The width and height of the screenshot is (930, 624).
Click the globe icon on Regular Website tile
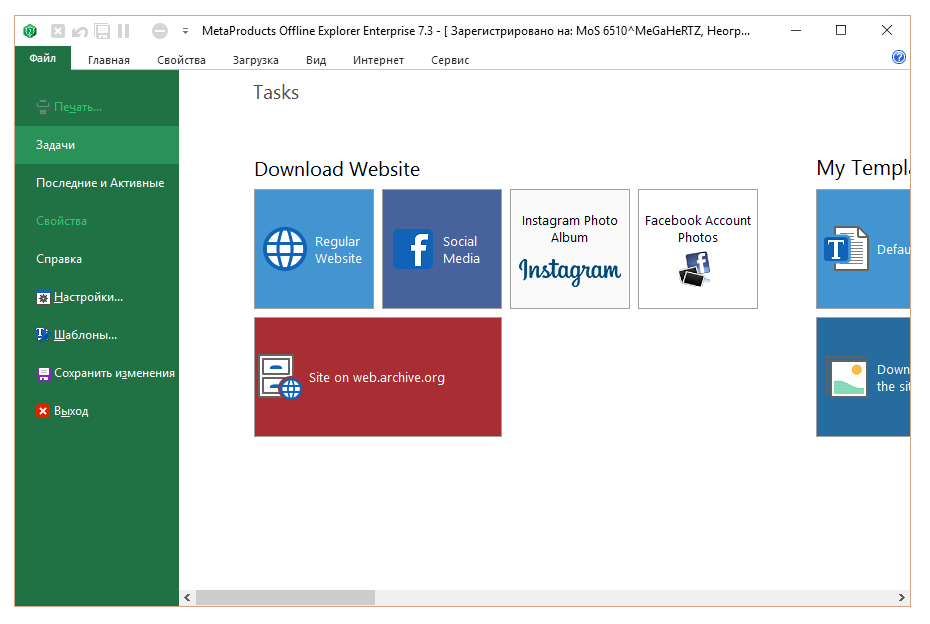[x=285, y=249]
